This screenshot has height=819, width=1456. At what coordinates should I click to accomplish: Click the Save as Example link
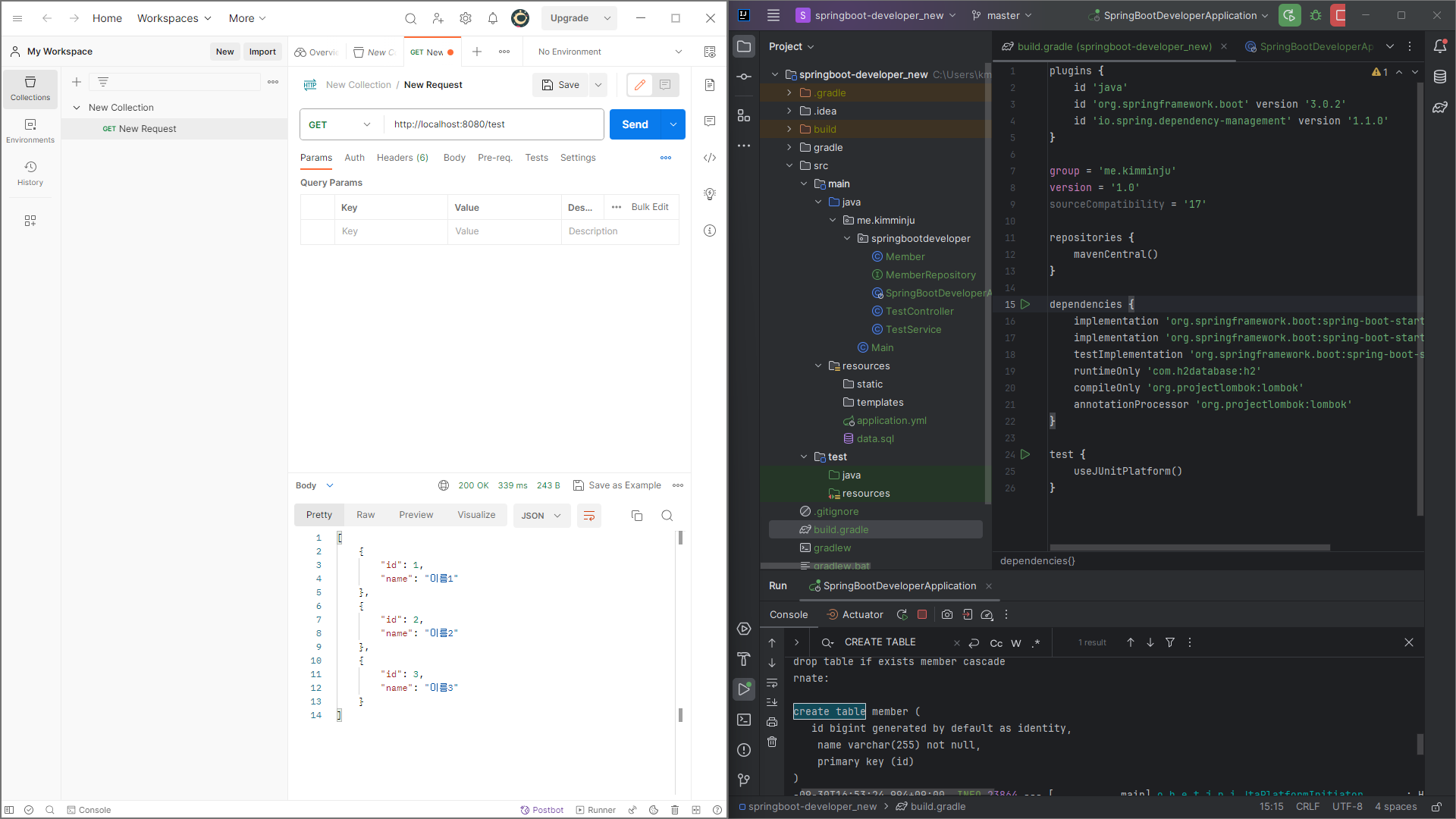pos(624,485)
